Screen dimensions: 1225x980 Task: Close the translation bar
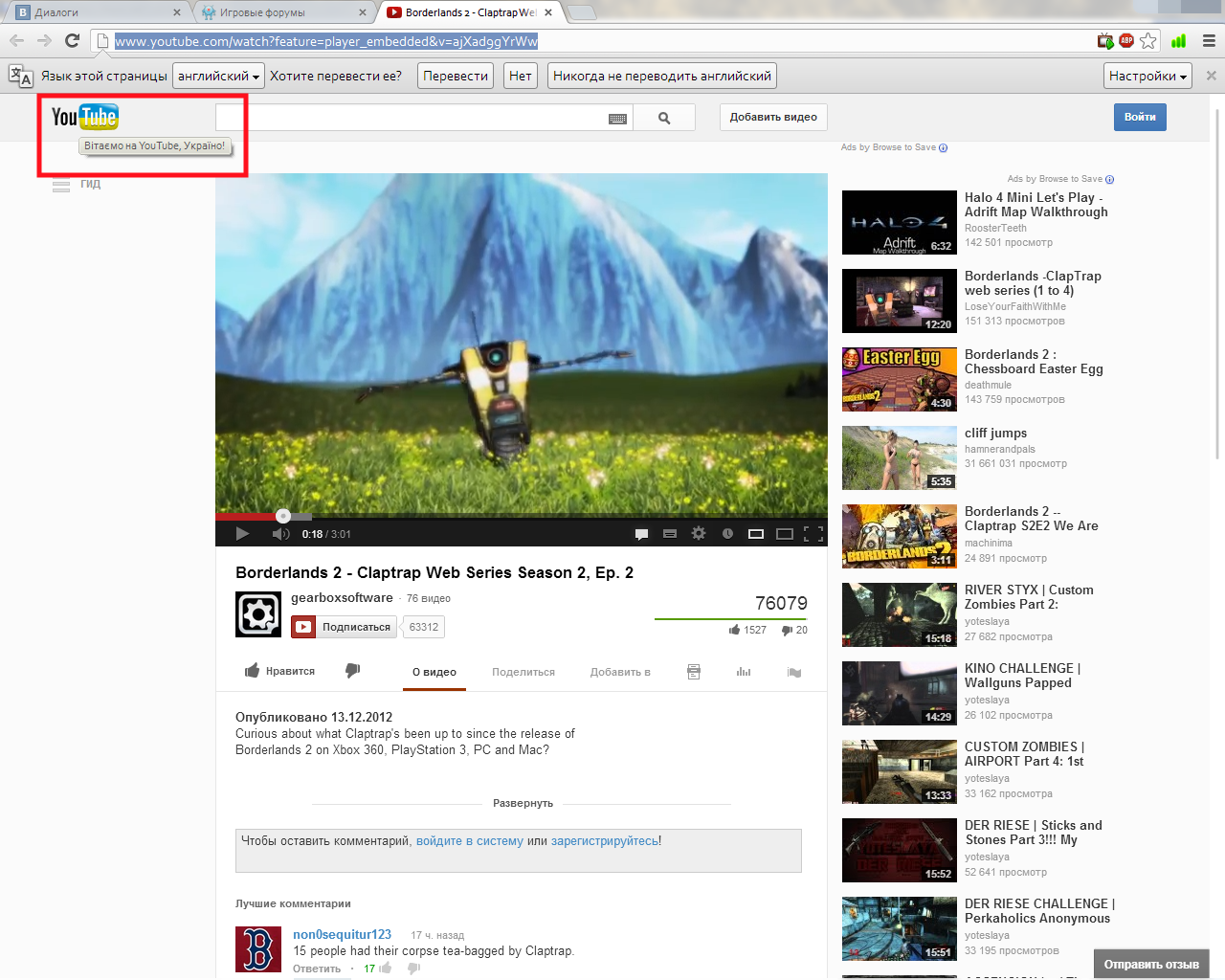click(x=1211, y=76)
